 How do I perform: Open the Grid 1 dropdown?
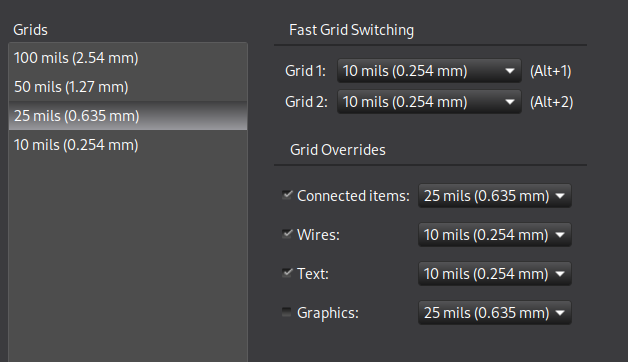[x=429, y=71]
